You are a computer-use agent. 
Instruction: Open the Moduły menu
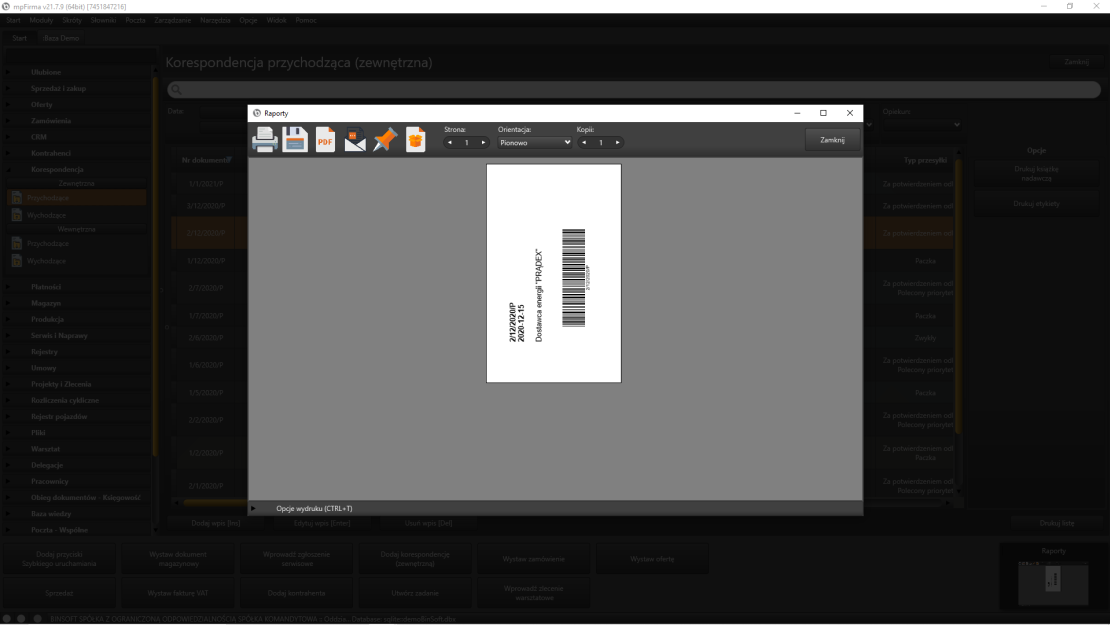point(41,21)
